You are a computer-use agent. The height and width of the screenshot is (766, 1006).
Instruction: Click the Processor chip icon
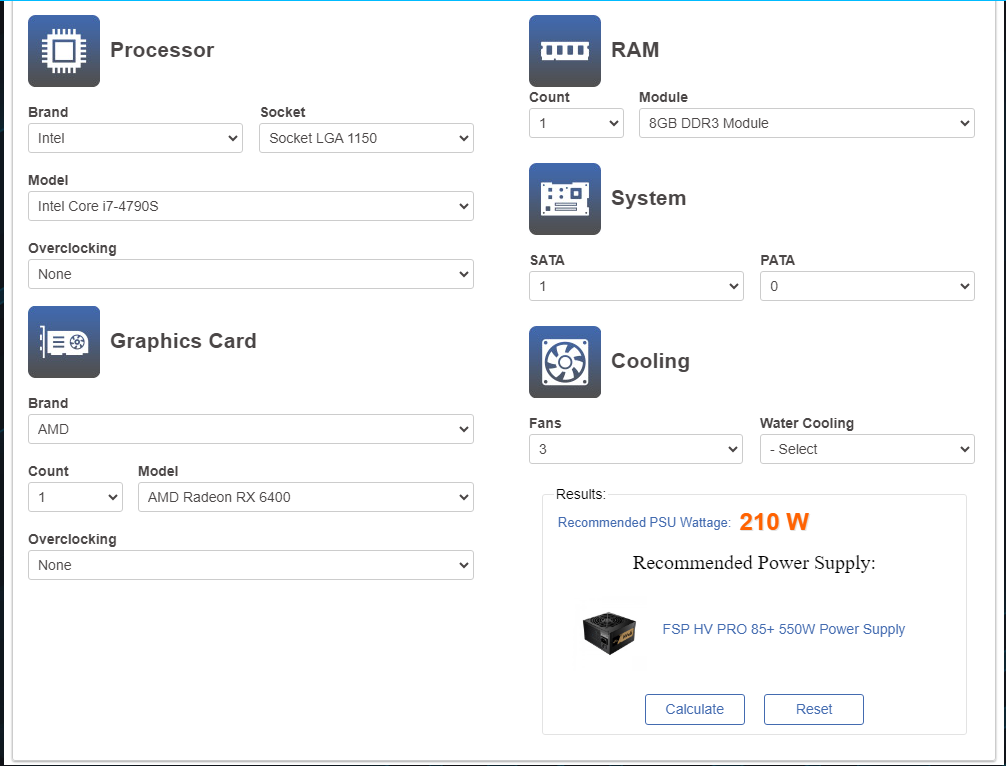tap(64, 51)
